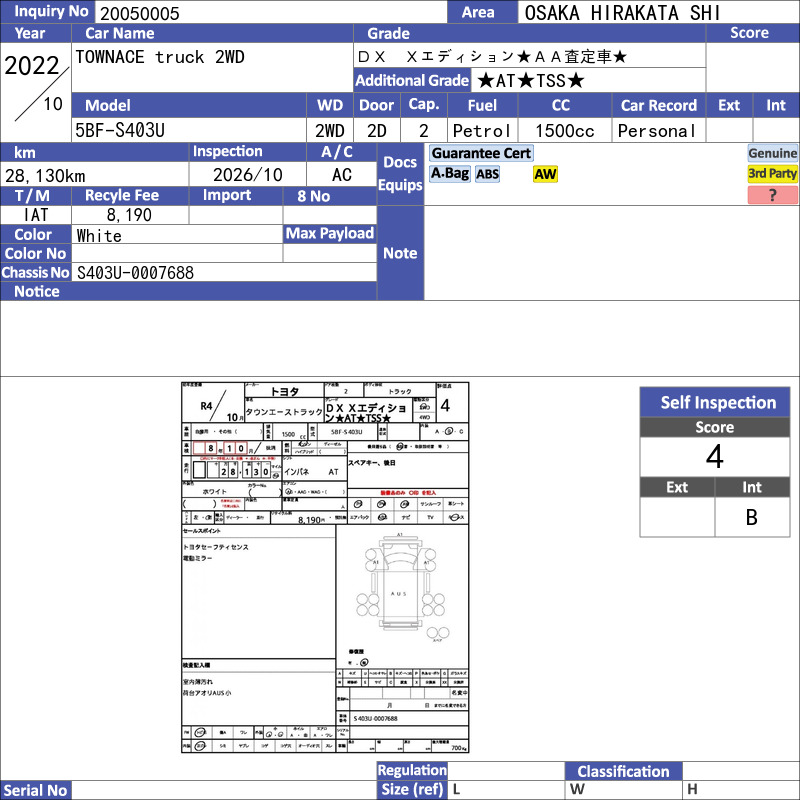800x800 pixels.
Task: Click the Size (ref) label
Action: point(412,789)
